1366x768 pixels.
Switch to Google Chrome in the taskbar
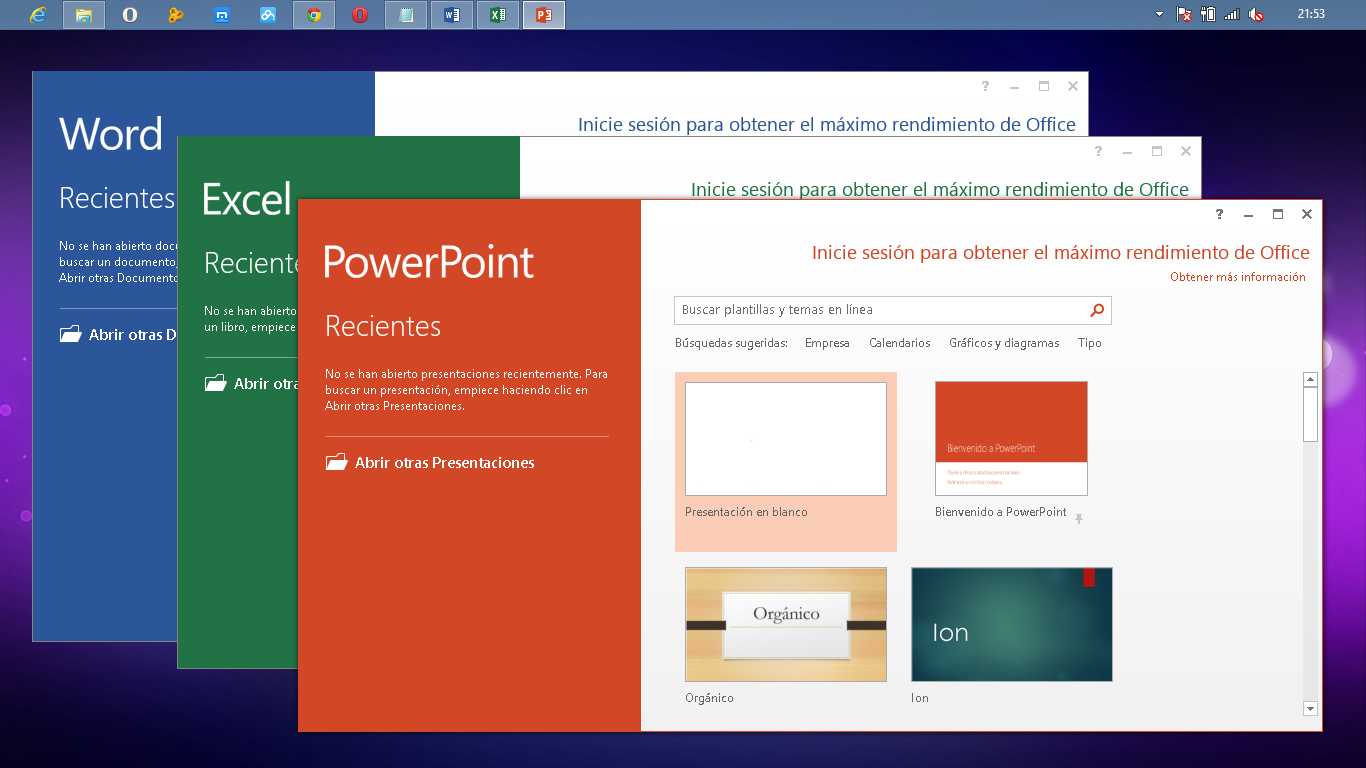pos(314,15)
